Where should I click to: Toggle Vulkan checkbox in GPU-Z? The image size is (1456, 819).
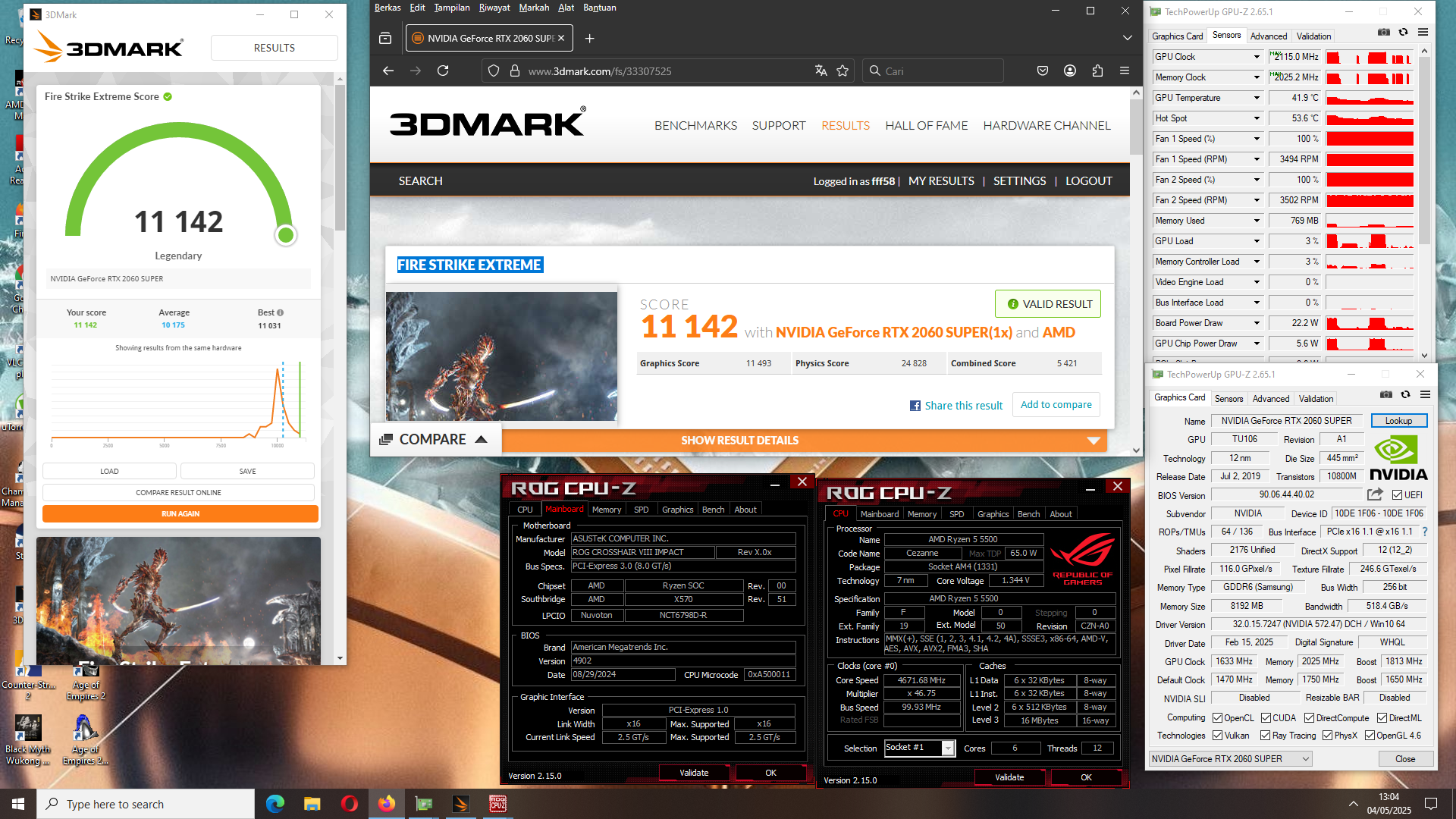tap(1217, 736)
